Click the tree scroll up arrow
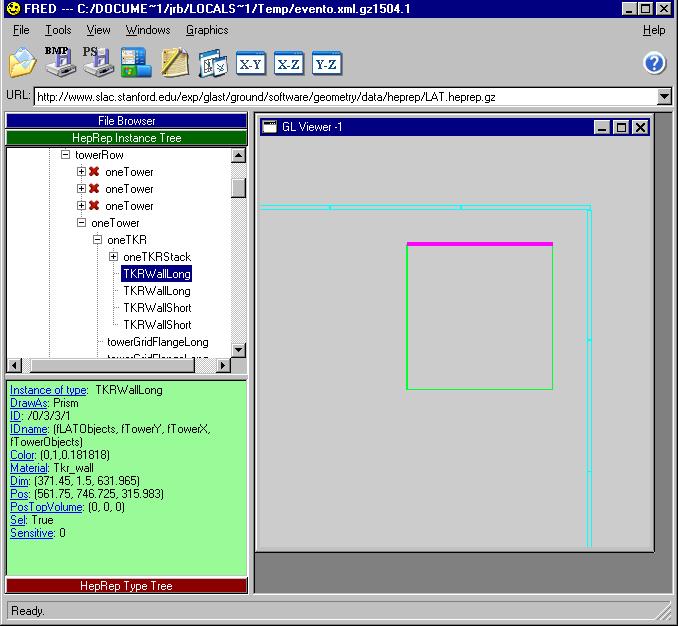Viewport: 678px width, 626px height. 238,155
